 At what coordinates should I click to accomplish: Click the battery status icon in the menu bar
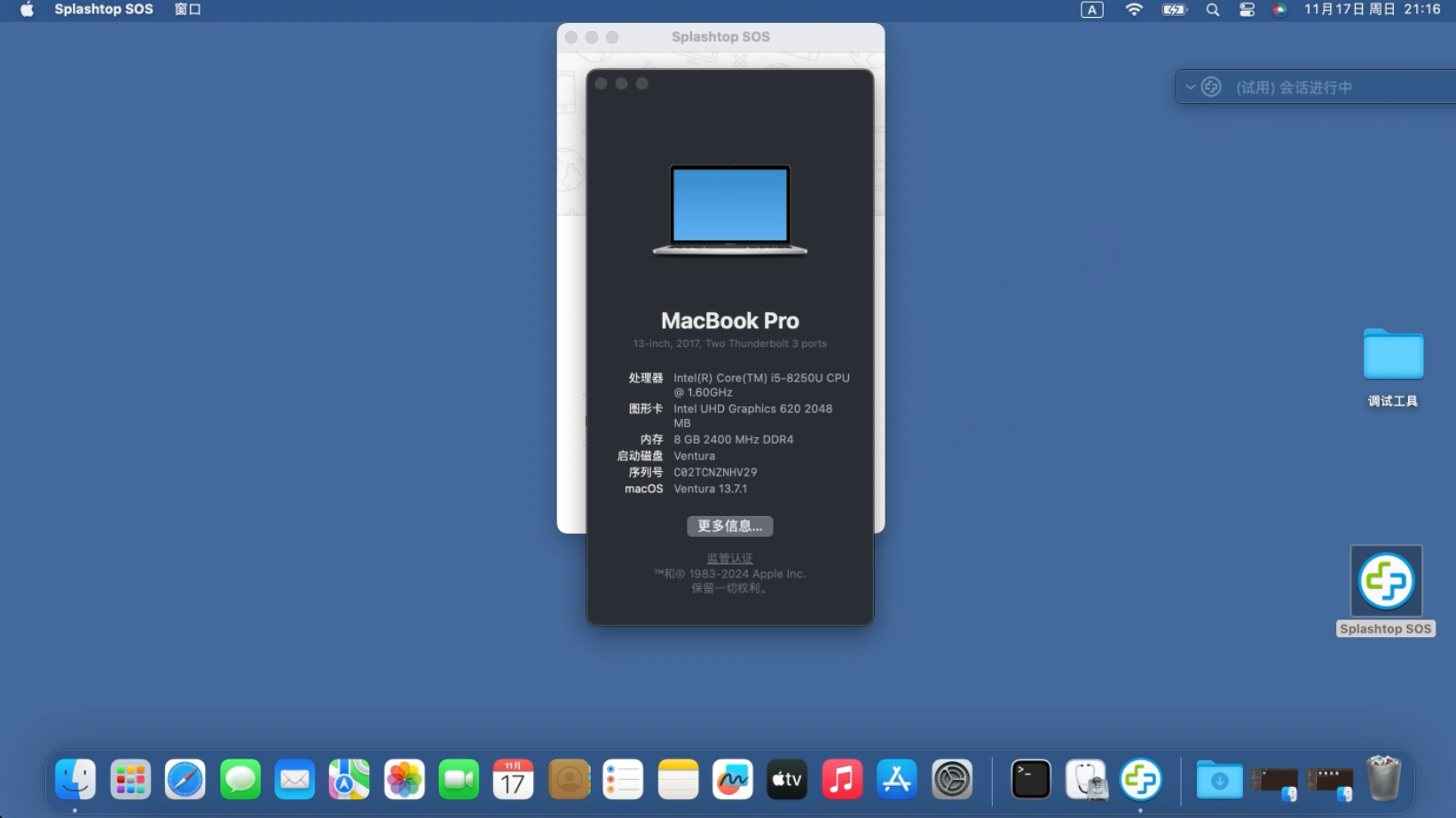[x=1173, y=10]
